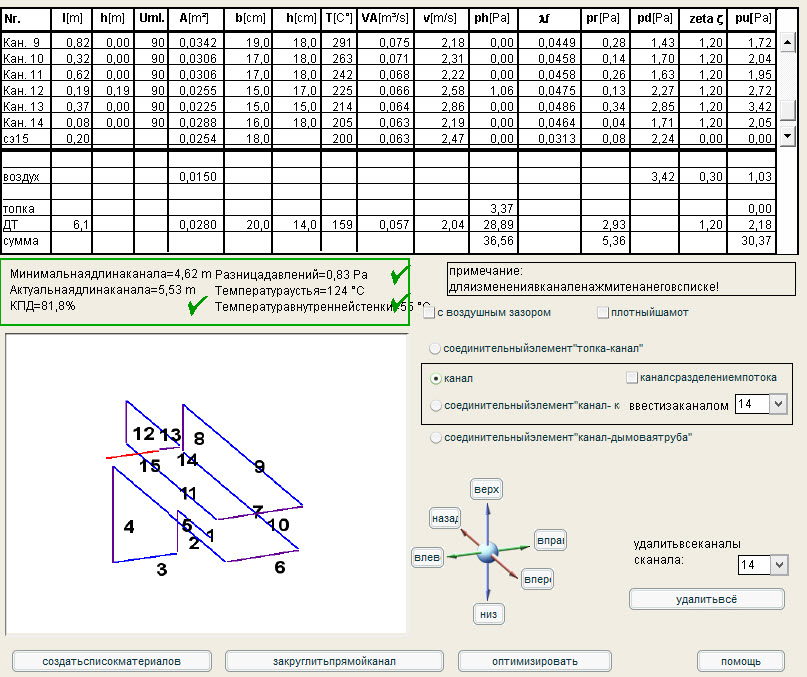This screenshot has height=677, width=807.
Task: Click the 'создать список материалов' button
Action: point(112,661)
